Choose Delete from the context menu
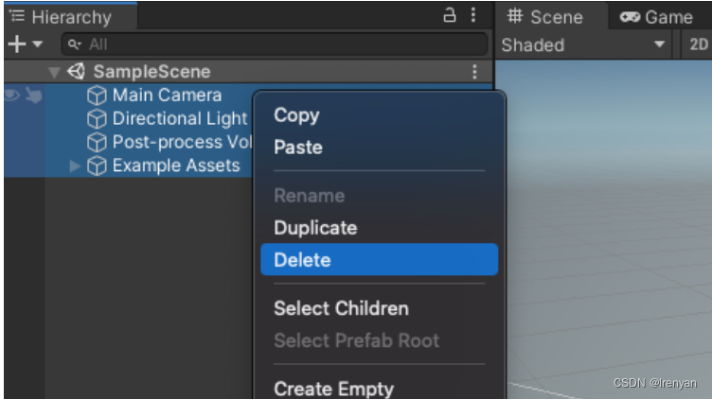This screenshot has width=712, height=400. pyautogui.click(x=378, y=260)
